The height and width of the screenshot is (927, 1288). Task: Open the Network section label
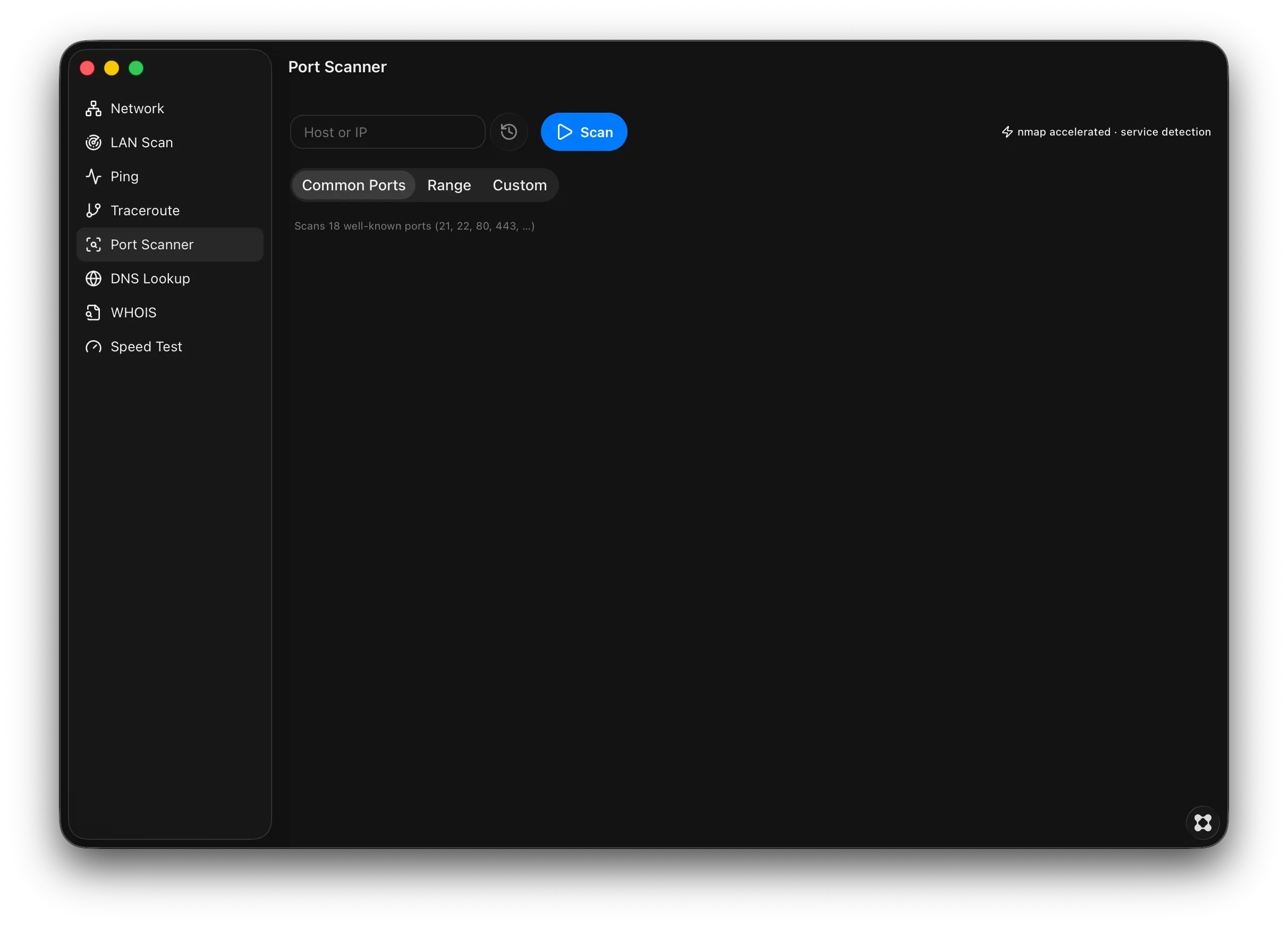(x=137, y=108)
